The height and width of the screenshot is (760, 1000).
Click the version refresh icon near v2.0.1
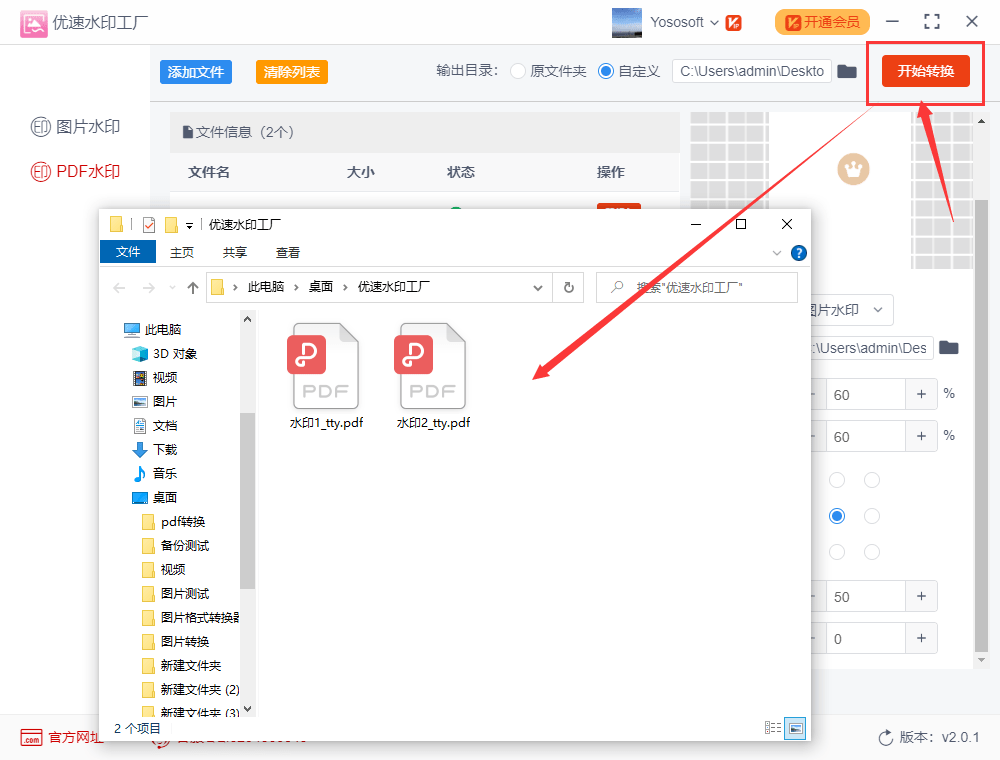coord(886,736)
